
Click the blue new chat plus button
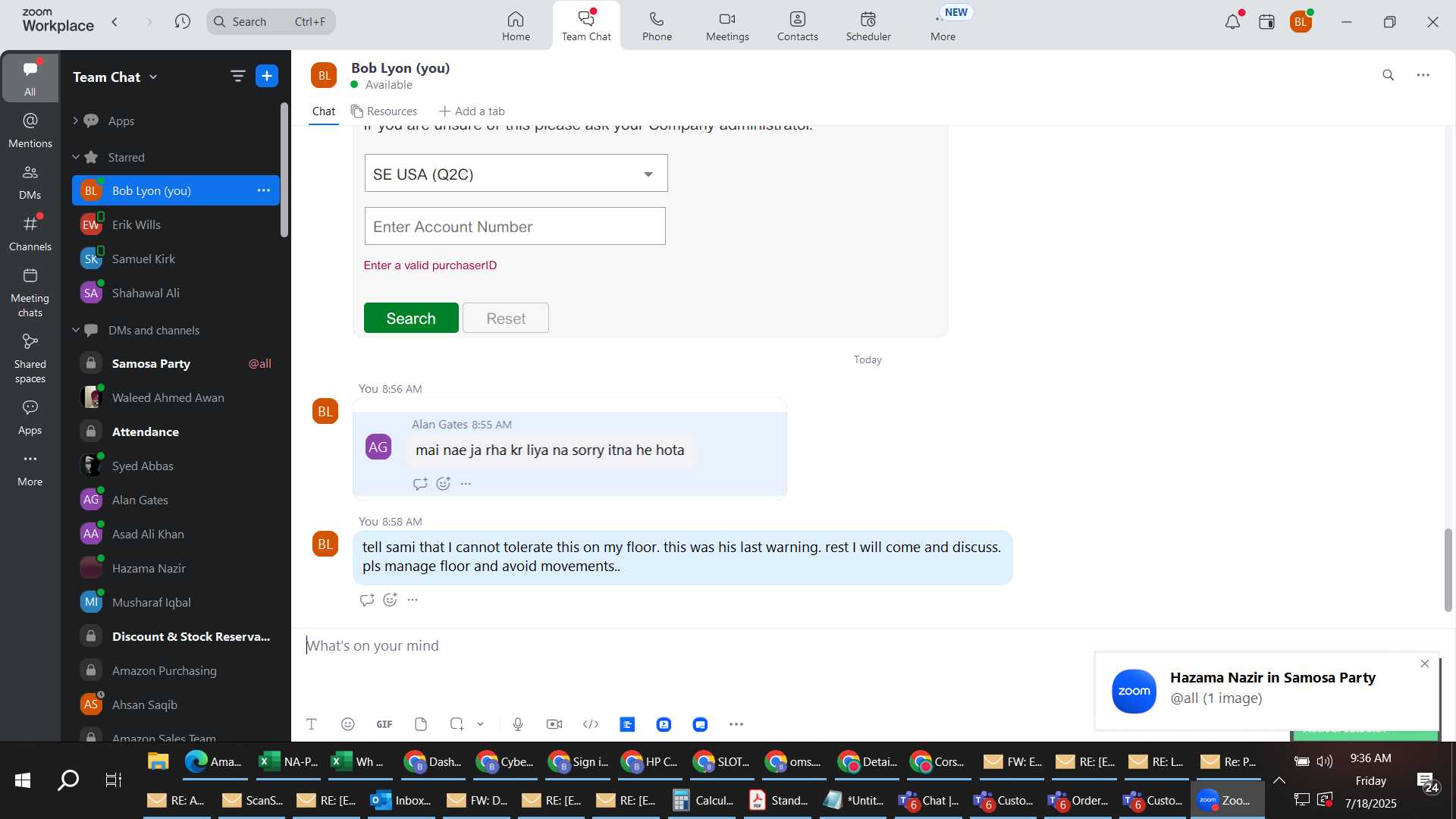267,76
